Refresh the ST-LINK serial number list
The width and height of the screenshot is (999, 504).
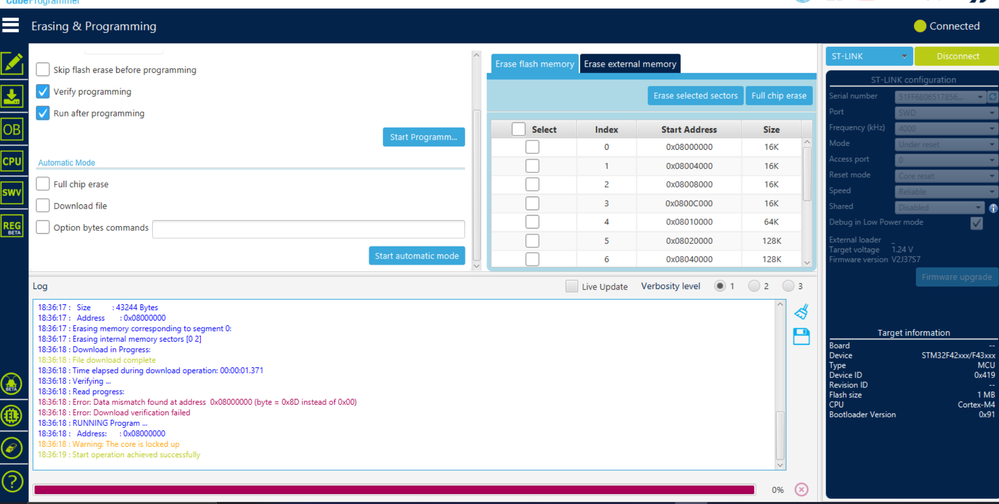pos(993,97)
